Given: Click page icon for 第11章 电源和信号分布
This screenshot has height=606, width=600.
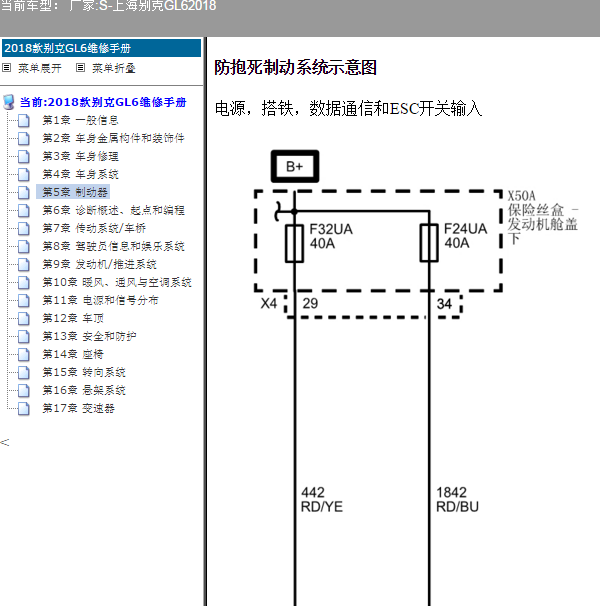Looking at the screenshot, I should point(24,300).
